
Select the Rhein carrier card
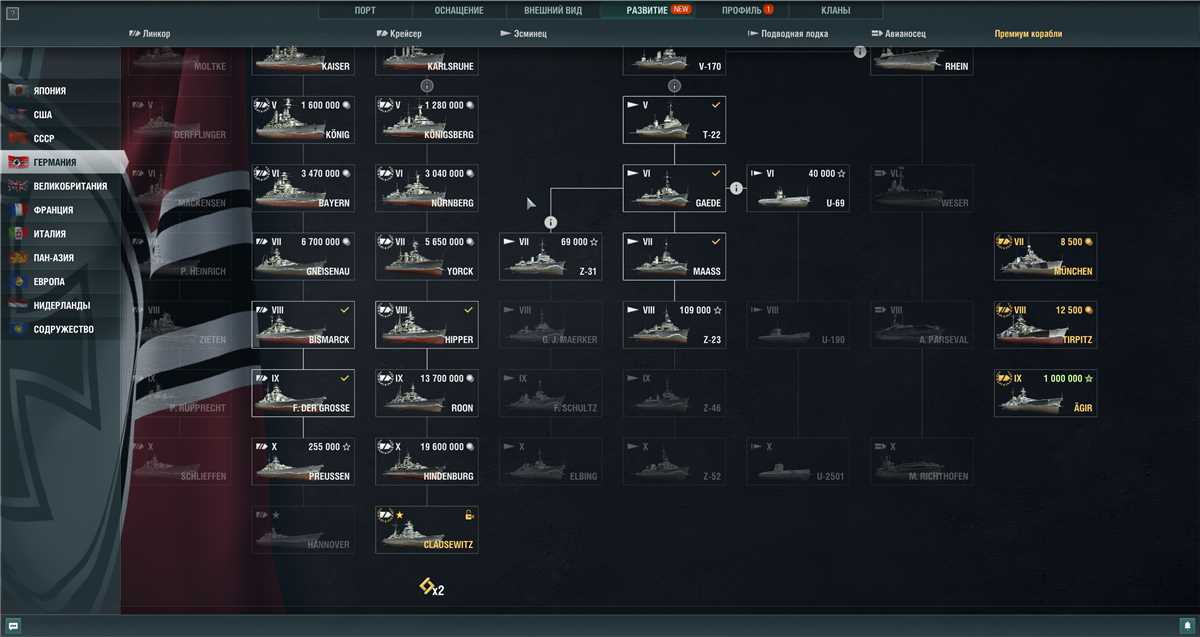[x=922, y=60]
